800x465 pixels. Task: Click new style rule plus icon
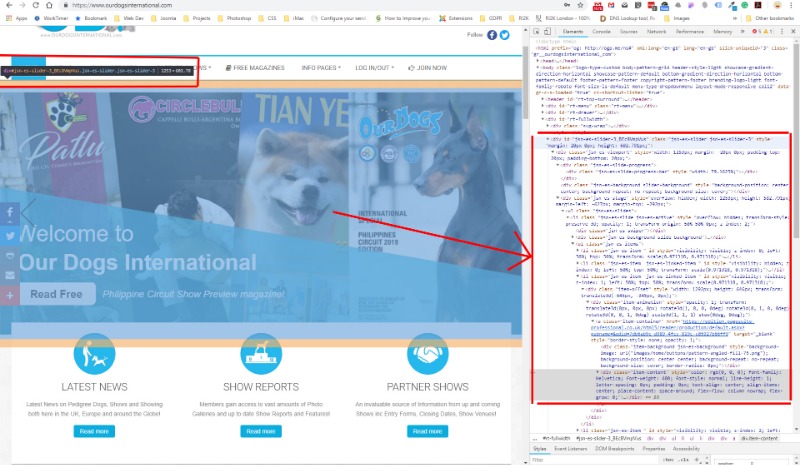pos(697,459)
